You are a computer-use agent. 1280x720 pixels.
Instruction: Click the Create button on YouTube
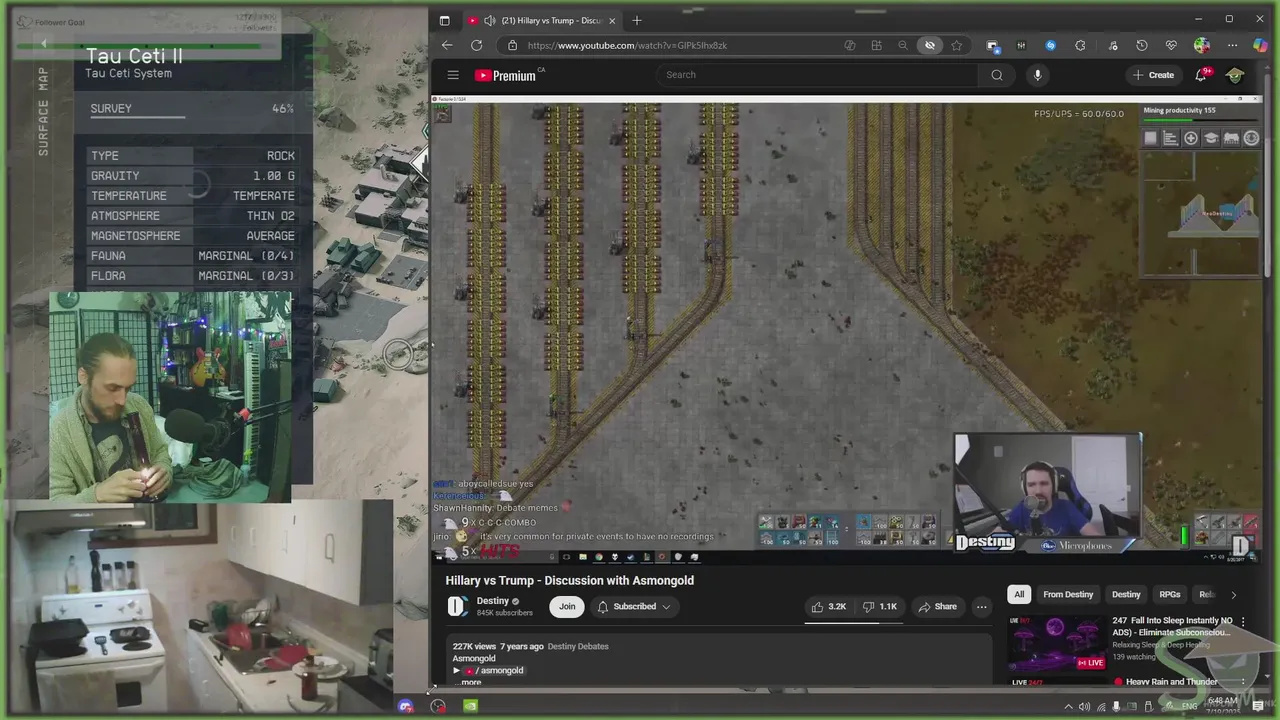click(1153, 75)
